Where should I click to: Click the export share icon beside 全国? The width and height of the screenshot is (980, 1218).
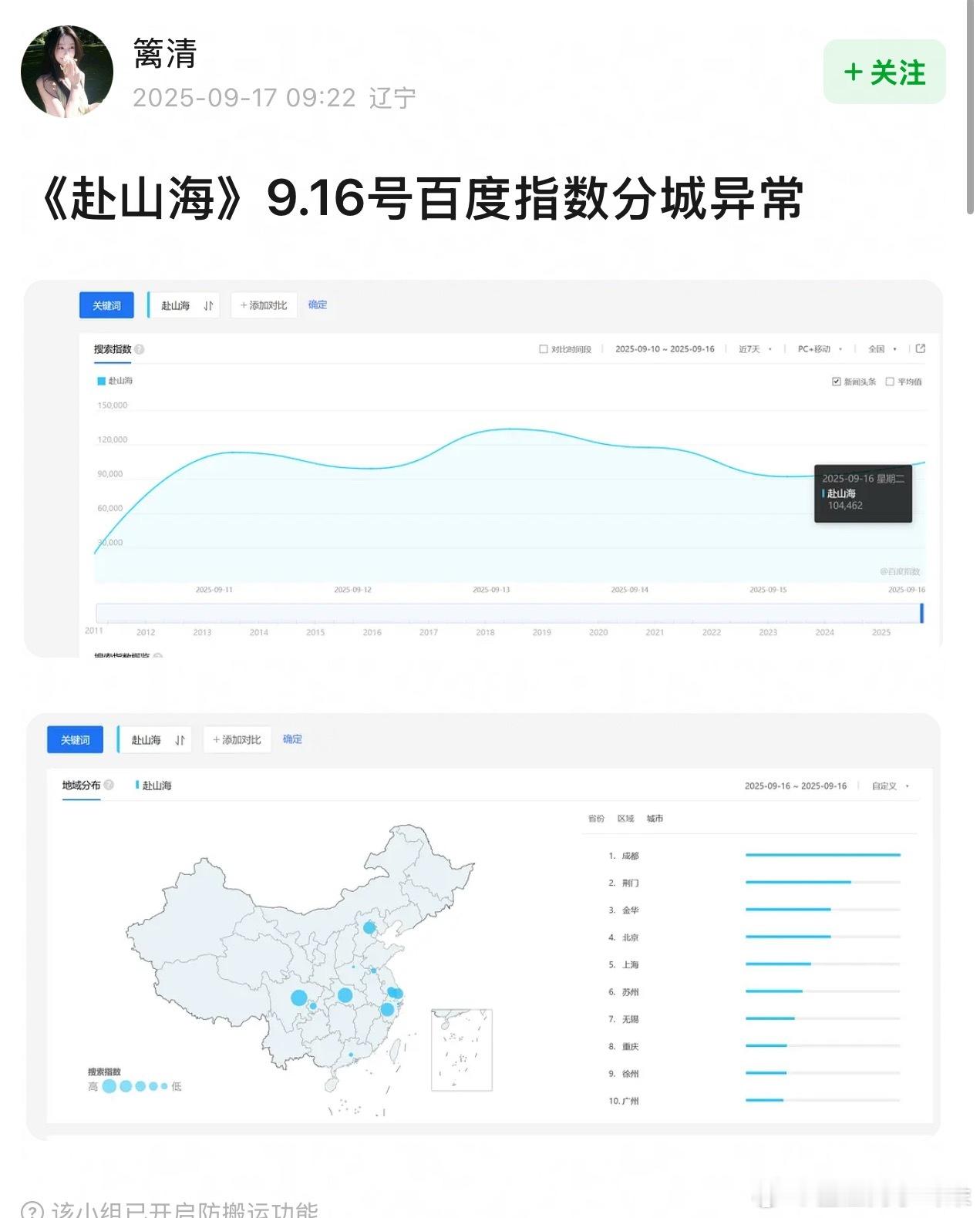click(920, 348)
